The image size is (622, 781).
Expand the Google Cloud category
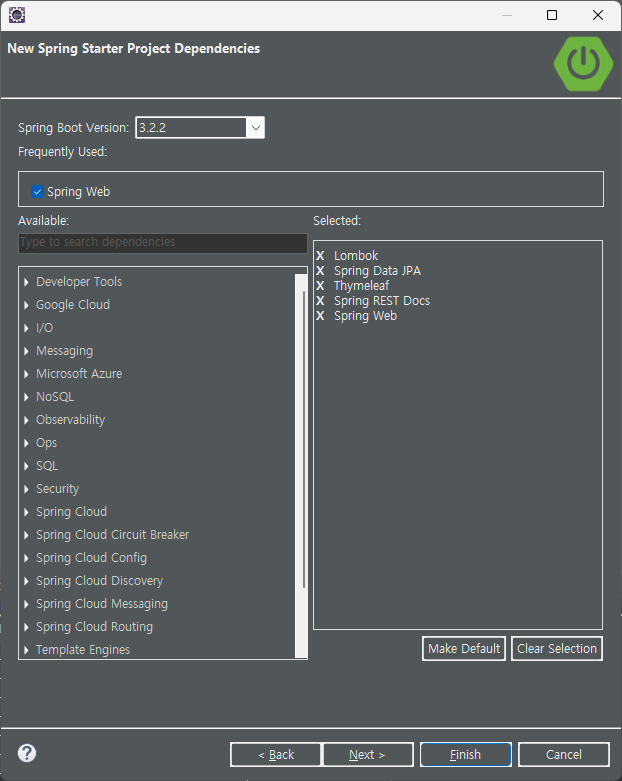tap(26, 305)
